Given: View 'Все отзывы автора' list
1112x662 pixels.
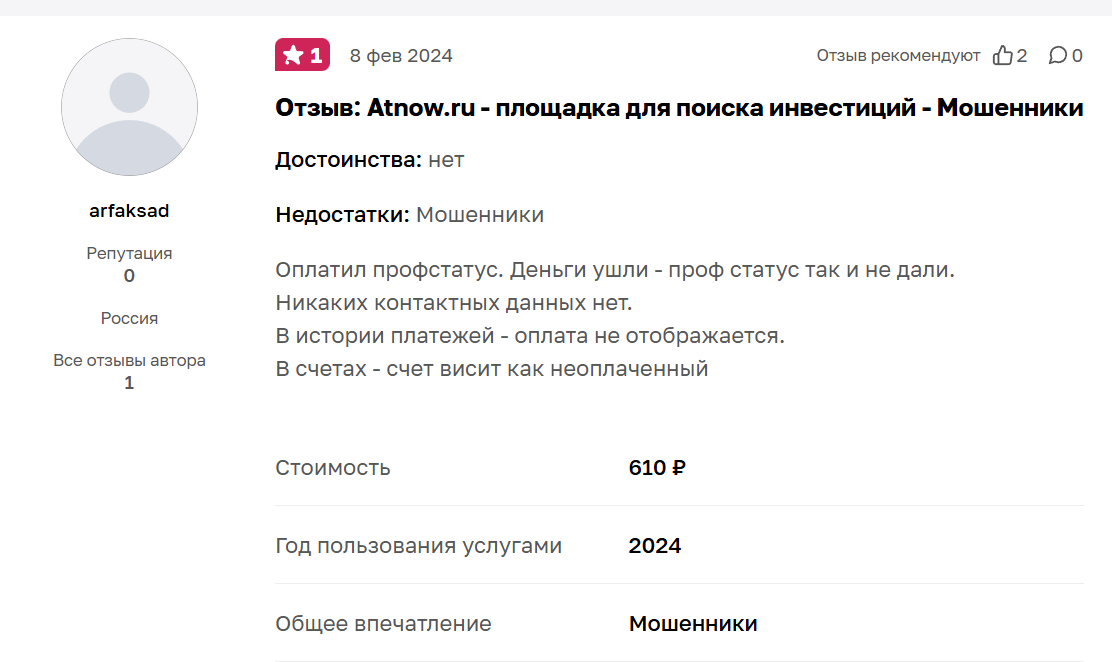Looking at the screenshot, I should [129, 360].
